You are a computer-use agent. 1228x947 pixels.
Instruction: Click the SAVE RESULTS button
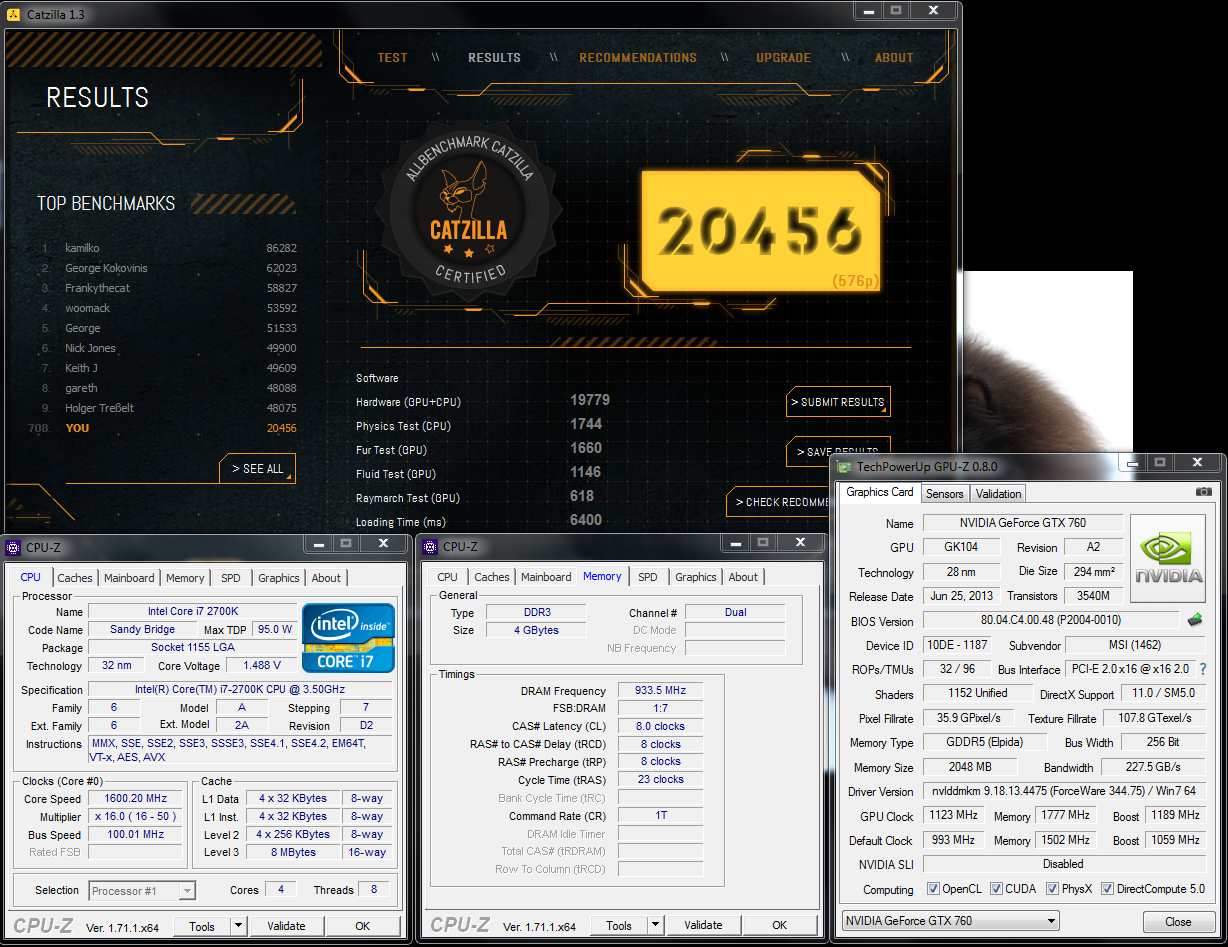pyautogui.click(x=838, y=452)
